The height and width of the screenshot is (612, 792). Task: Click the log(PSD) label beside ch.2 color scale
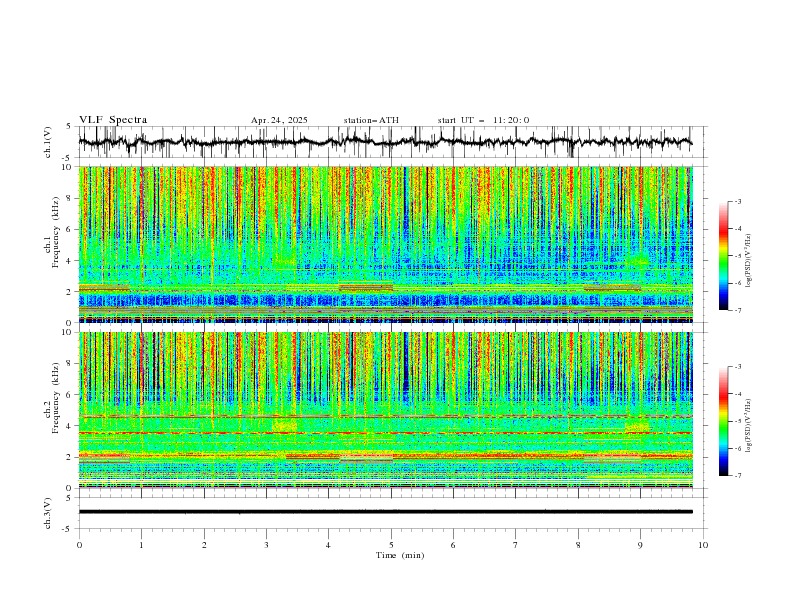(749, 425)
